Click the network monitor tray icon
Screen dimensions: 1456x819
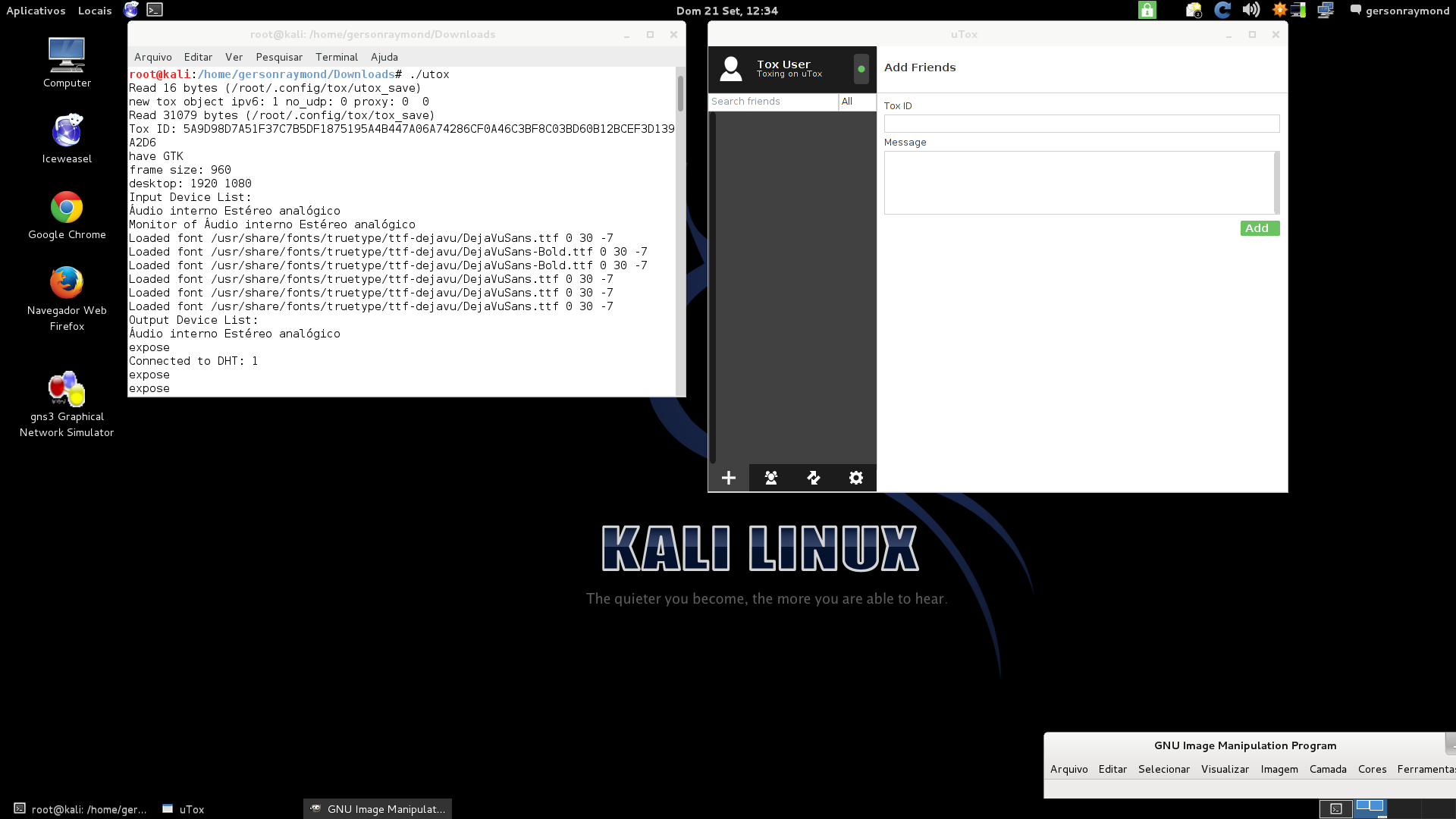point(1298,10)
